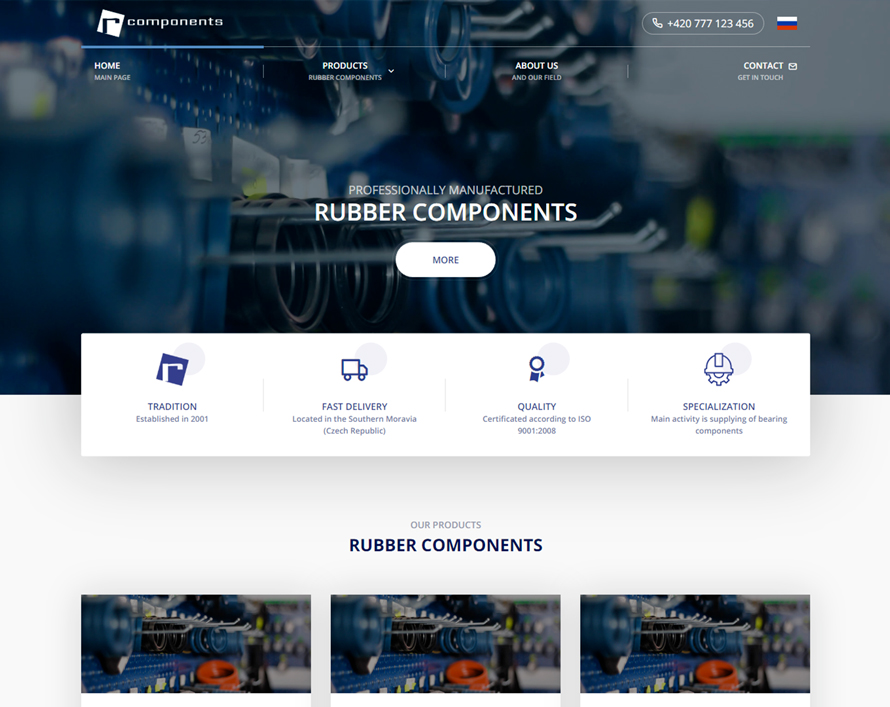Click the R components logo in header
890x707 pixels.
160,22
